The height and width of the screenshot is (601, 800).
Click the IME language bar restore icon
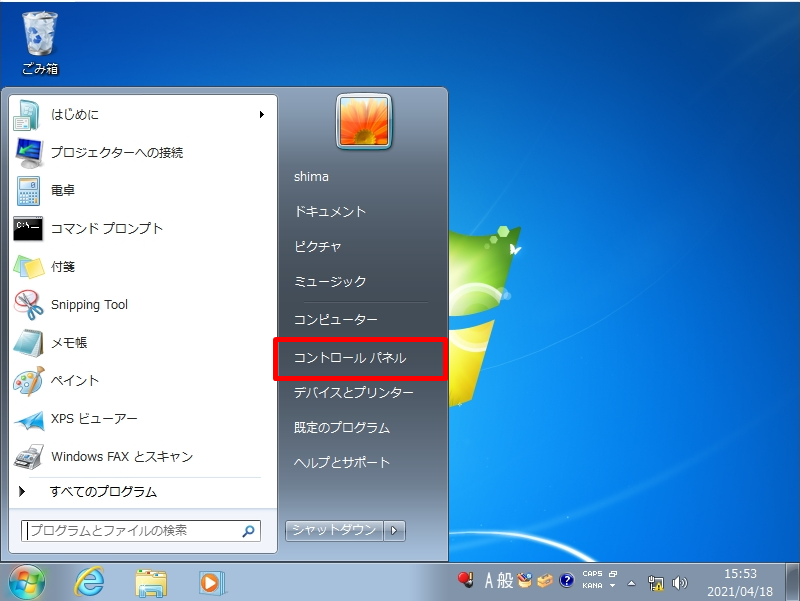613,574
